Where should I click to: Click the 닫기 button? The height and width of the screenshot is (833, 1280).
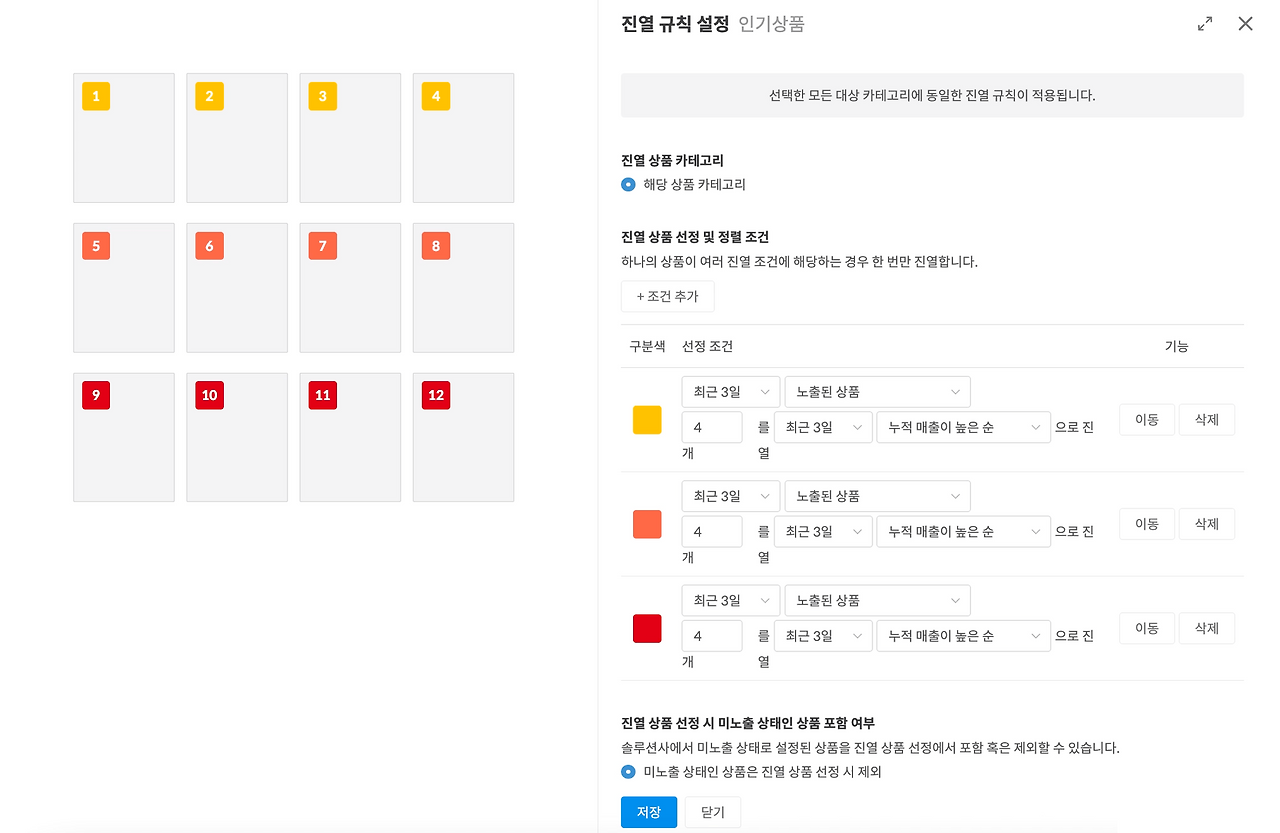(x=712, y=812)
